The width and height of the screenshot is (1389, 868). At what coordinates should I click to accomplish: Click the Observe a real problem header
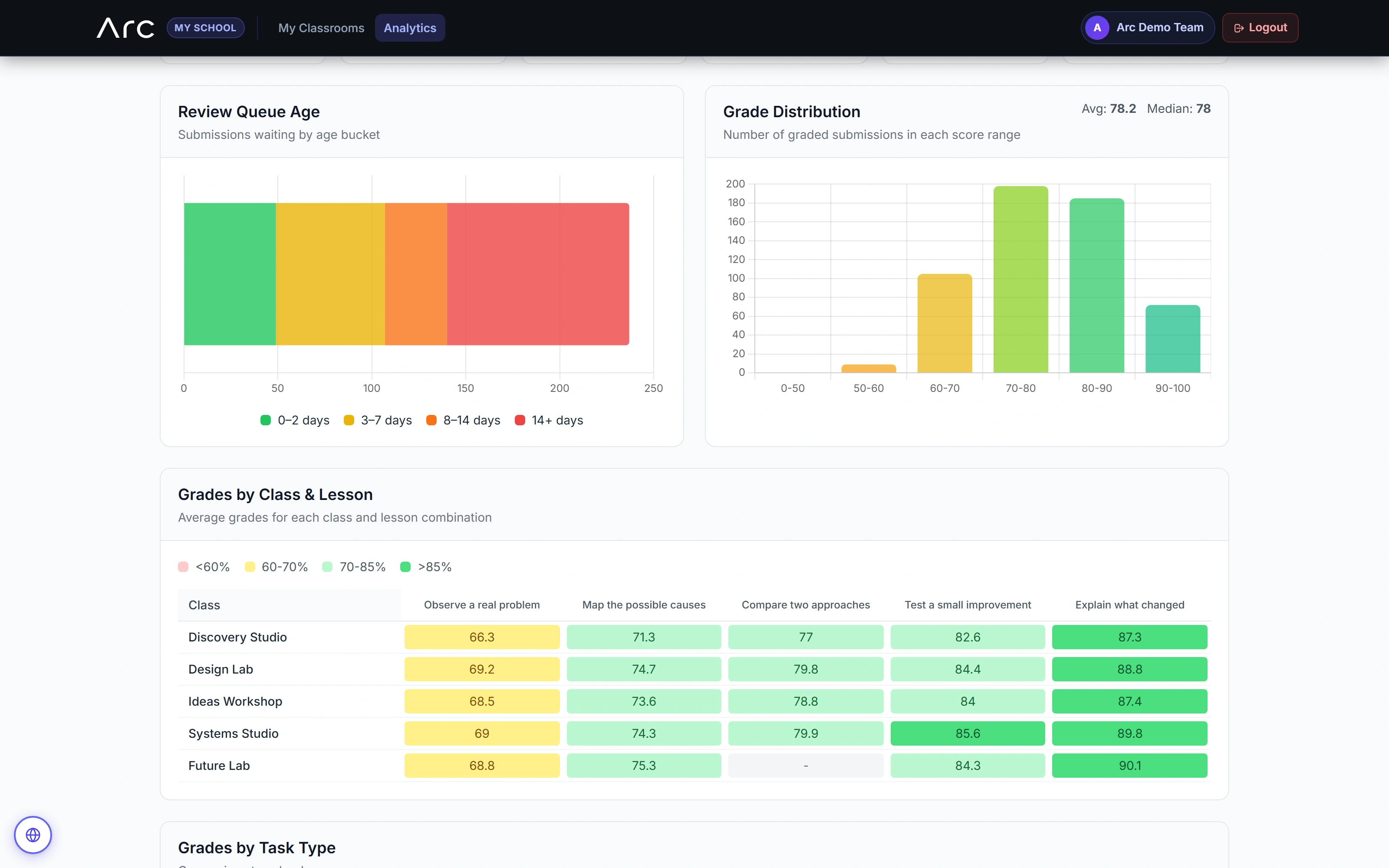pos(481,605)
